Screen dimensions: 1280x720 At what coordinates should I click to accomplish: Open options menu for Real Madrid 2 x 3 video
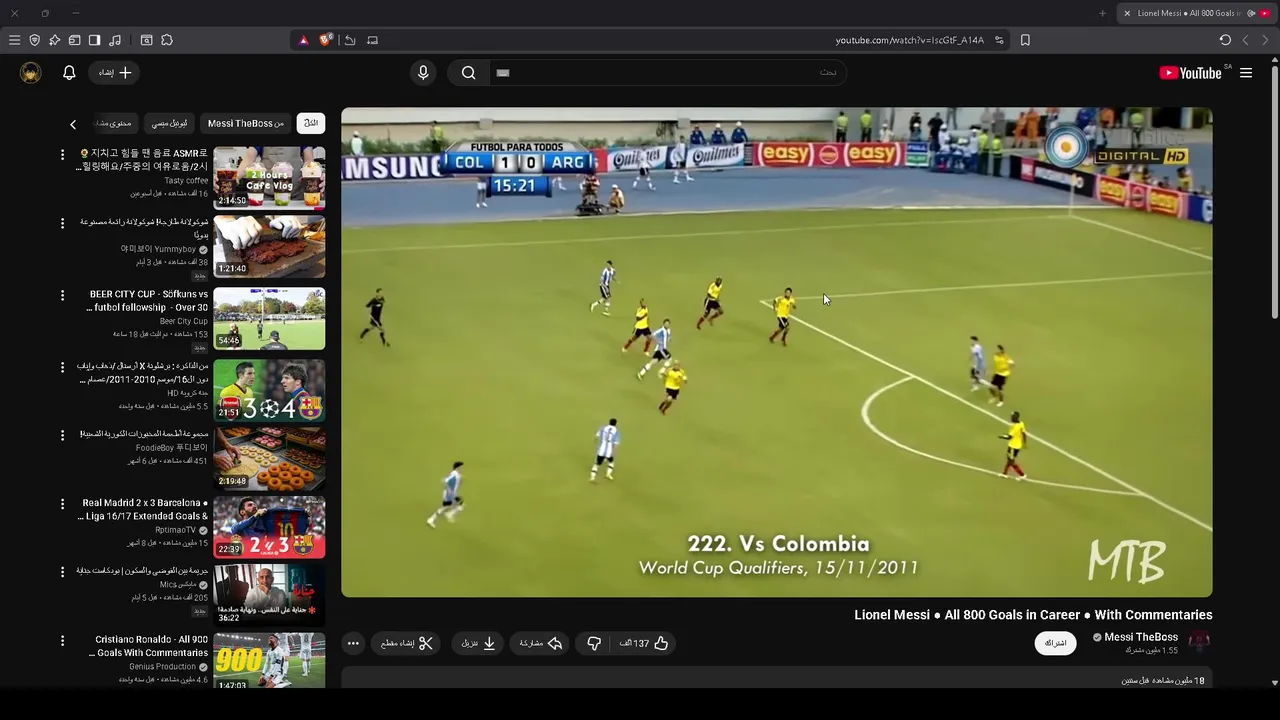[62, 504]
